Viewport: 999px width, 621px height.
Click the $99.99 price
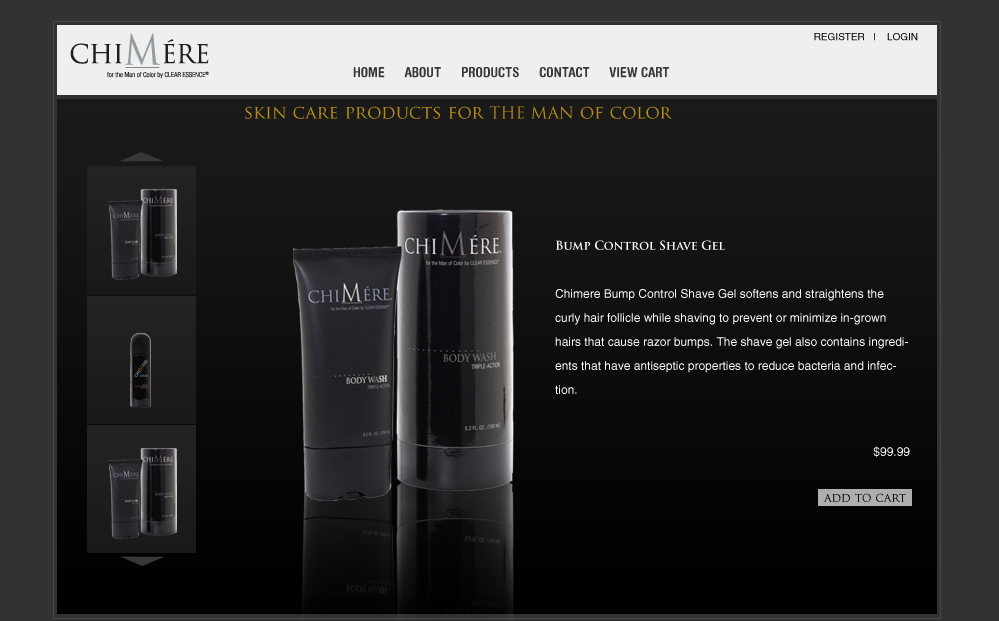[891, 452]
